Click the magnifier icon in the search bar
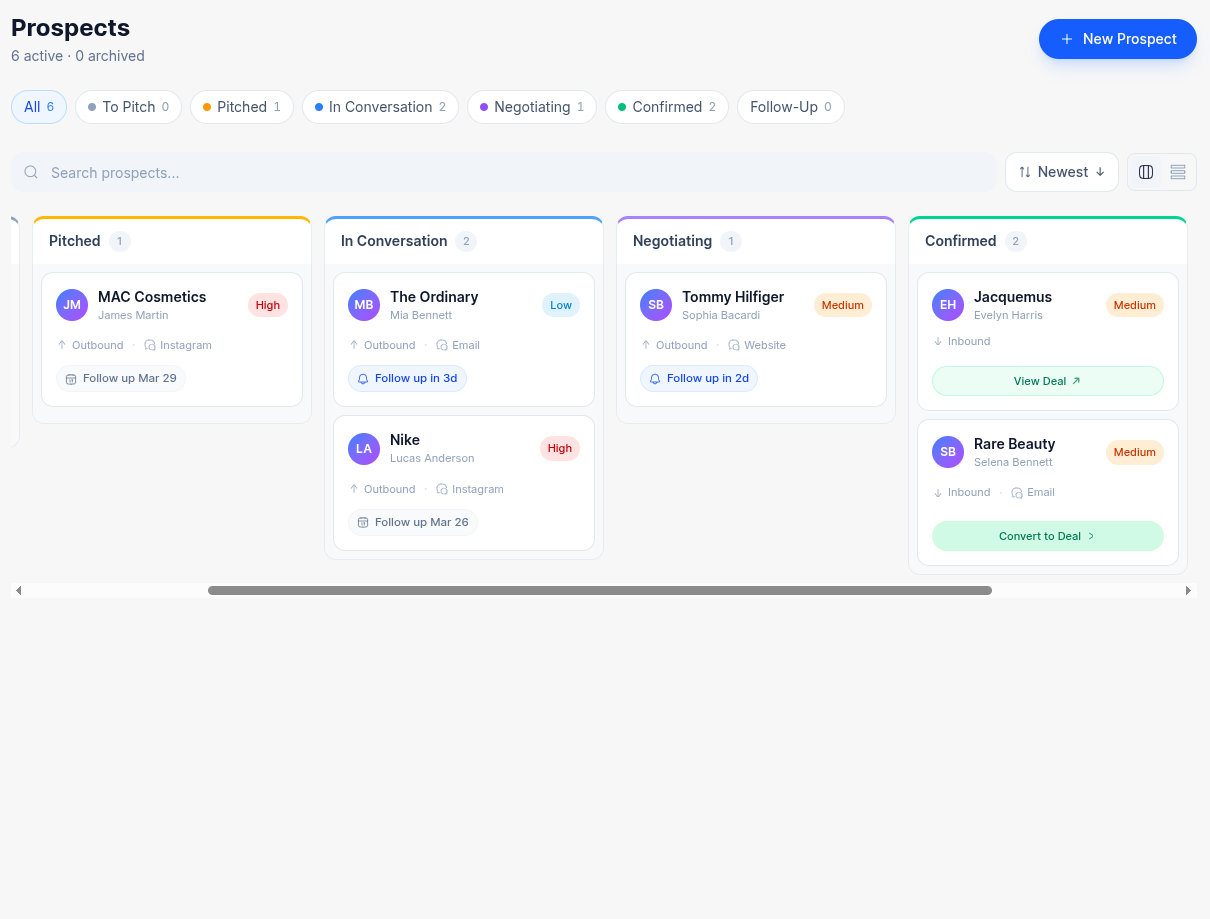Image resolution: width=1210 pixels, height=919 pixels. (x=30, y=172)
